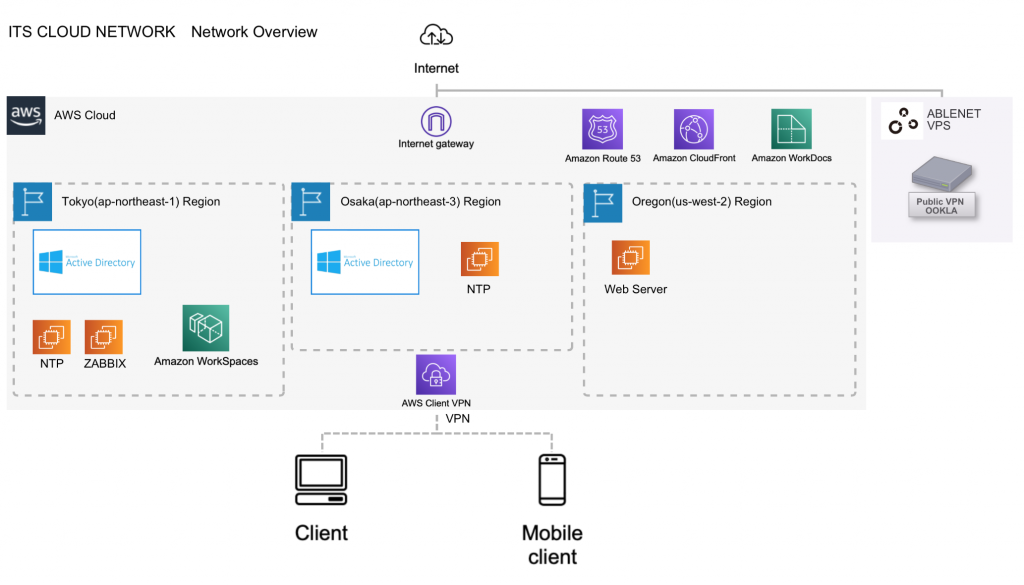Click the NTP instance icon in Tokyo region
Viewport: 1024px width, 585px height.
click(x=52, y=337)
